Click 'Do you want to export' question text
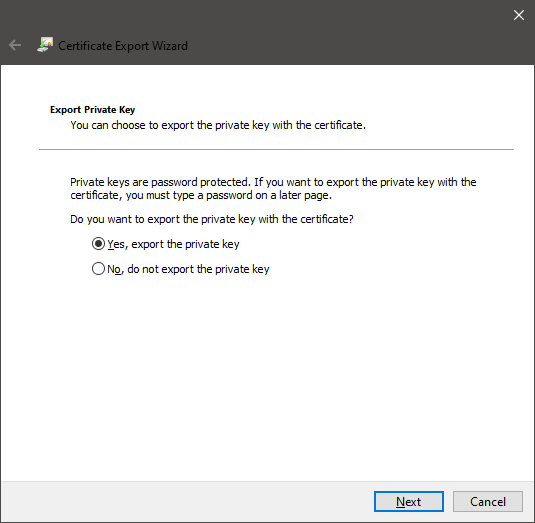 (212, 219)
